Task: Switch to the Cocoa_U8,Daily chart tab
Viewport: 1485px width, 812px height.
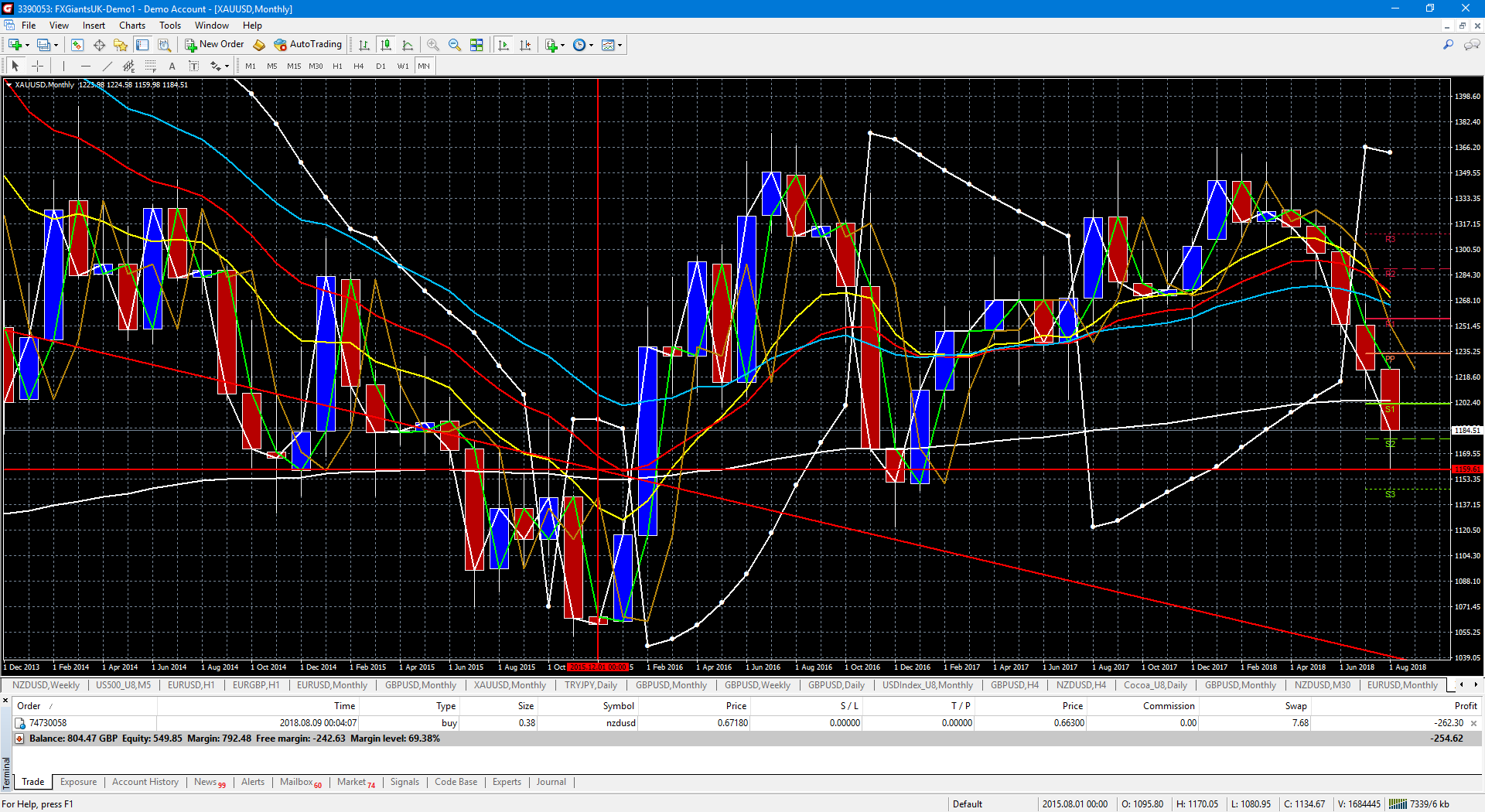Action: pos(1155,685)
